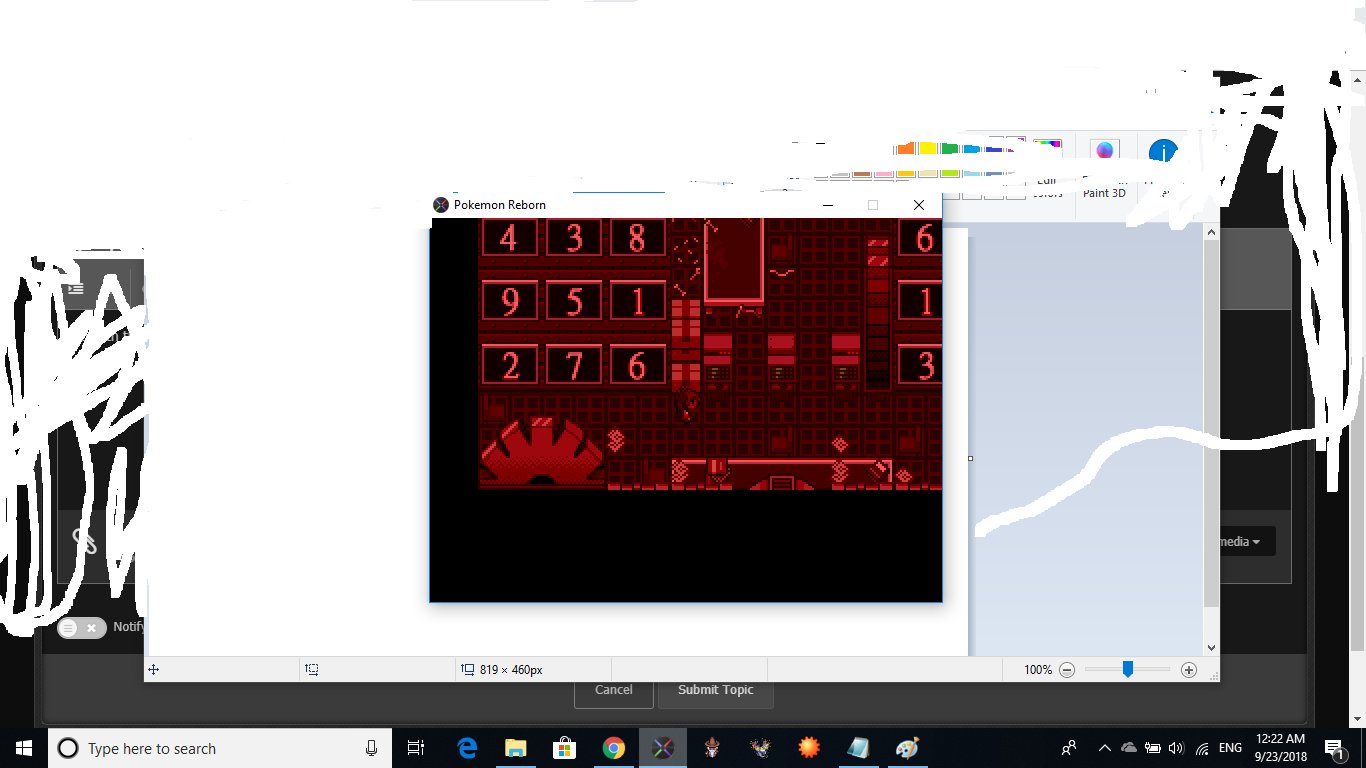Open File Explorer from the taskbar
1366x768 pixels.
tap(516, 748)
